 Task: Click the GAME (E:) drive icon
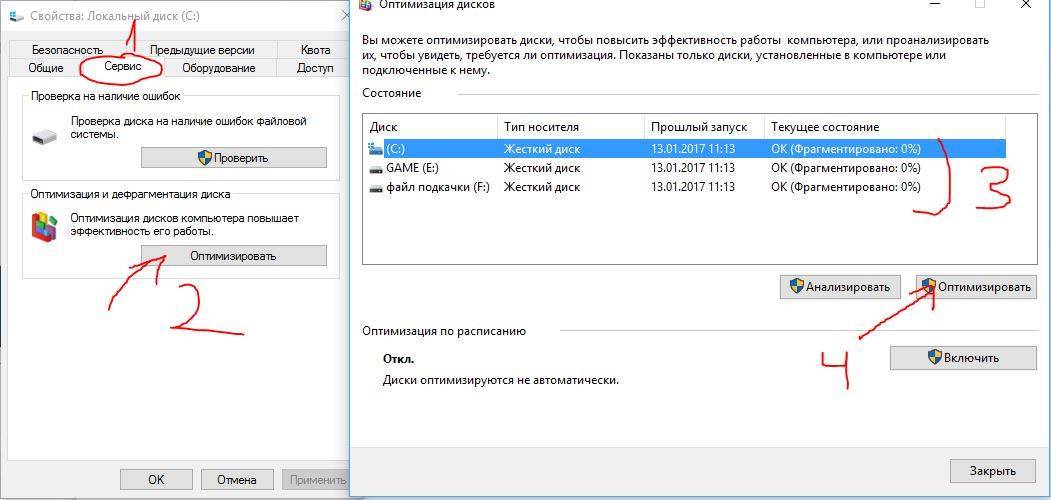pyautogui.click(x=375, y=168)
